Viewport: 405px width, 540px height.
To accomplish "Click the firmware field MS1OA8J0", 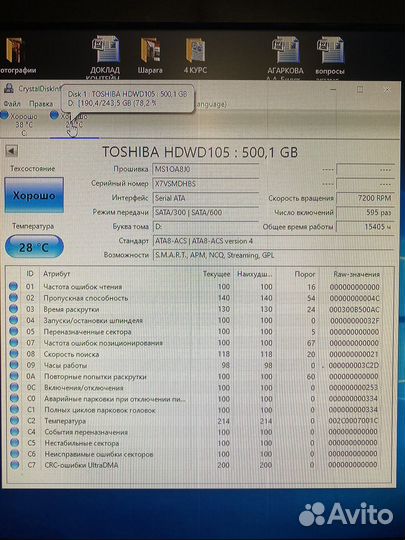I will 206,169.
